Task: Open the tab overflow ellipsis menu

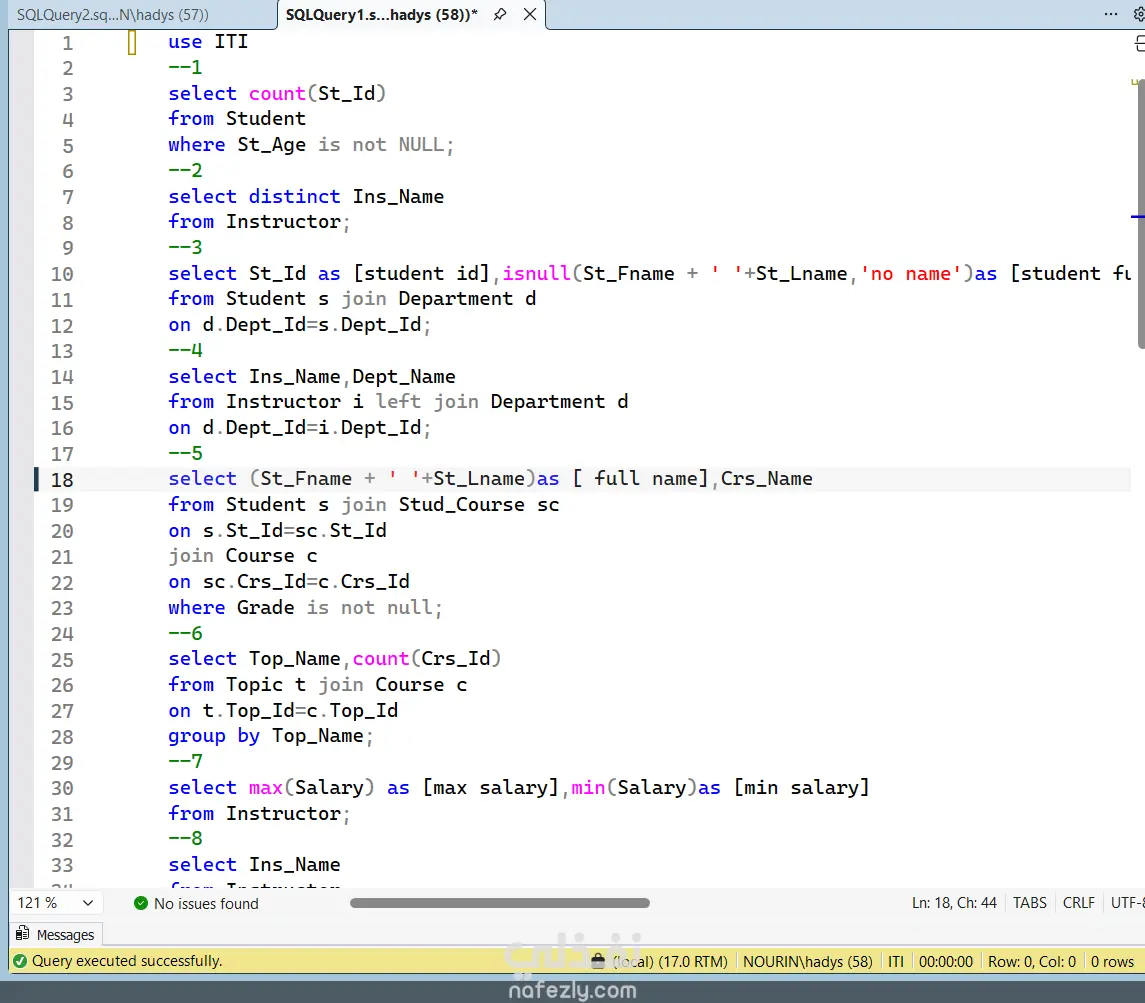Action: tap(1111, 14)
